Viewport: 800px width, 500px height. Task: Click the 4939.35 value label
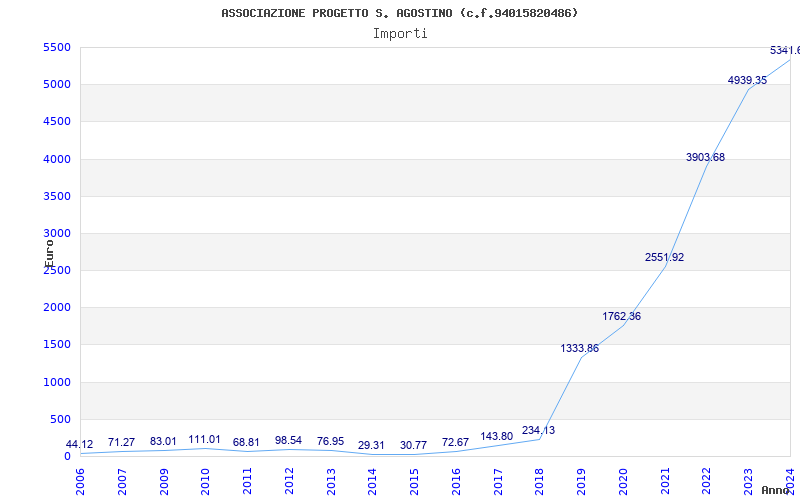click(x=747, y=80)
